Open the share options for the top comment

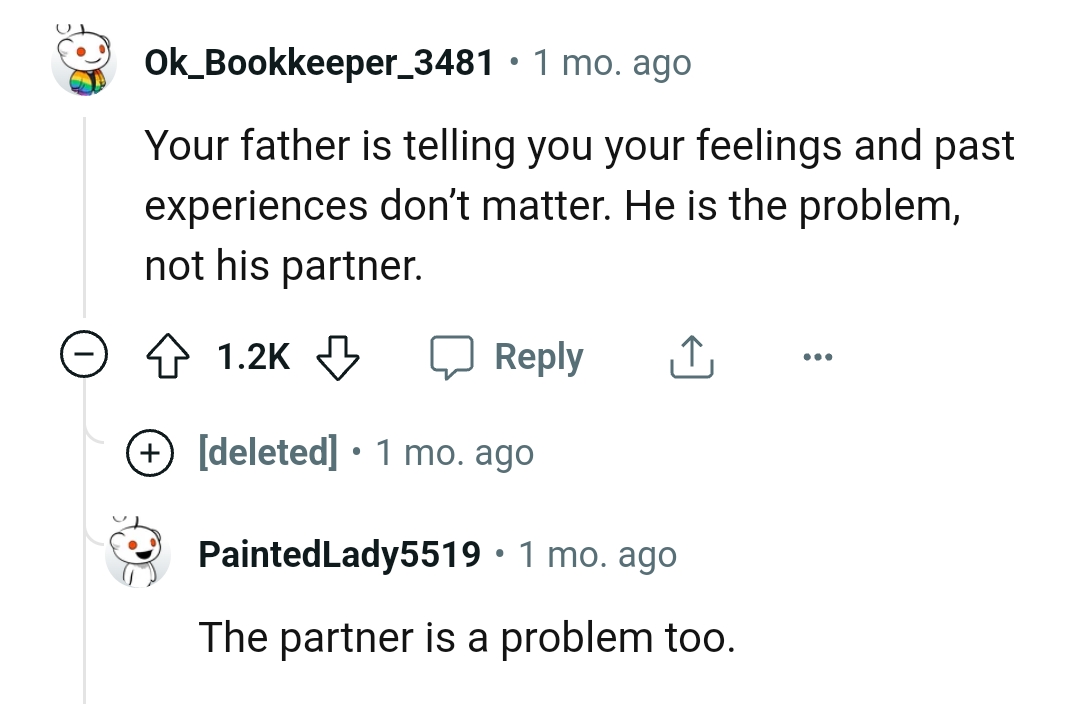pyautogui.click(x=691, y=355)
